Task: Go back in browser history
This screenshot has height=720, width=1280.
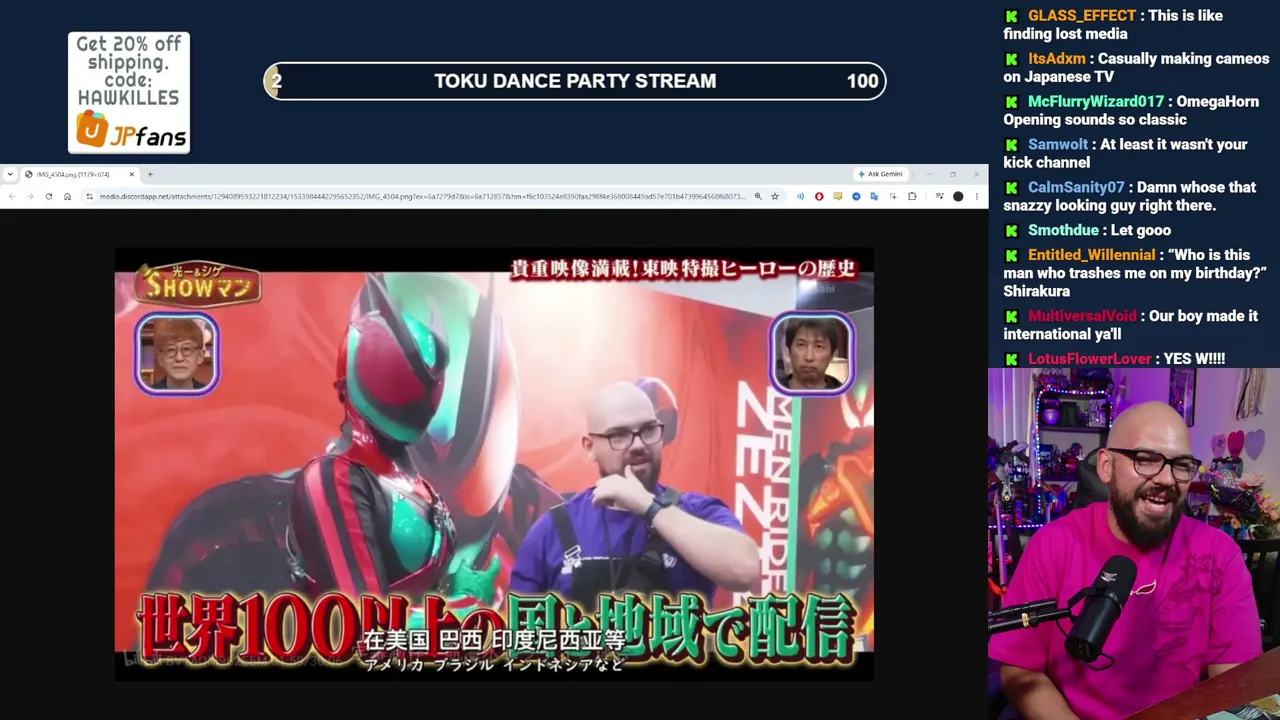Action: [11, 197]
